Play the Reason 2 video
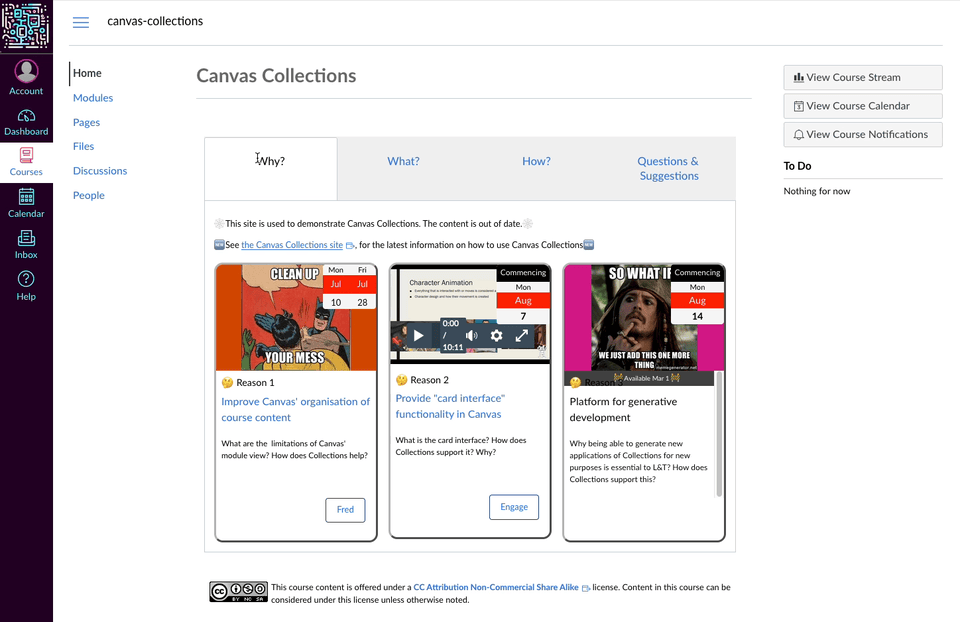The width and height of the screenshot is (960, 622). [418, 335]
